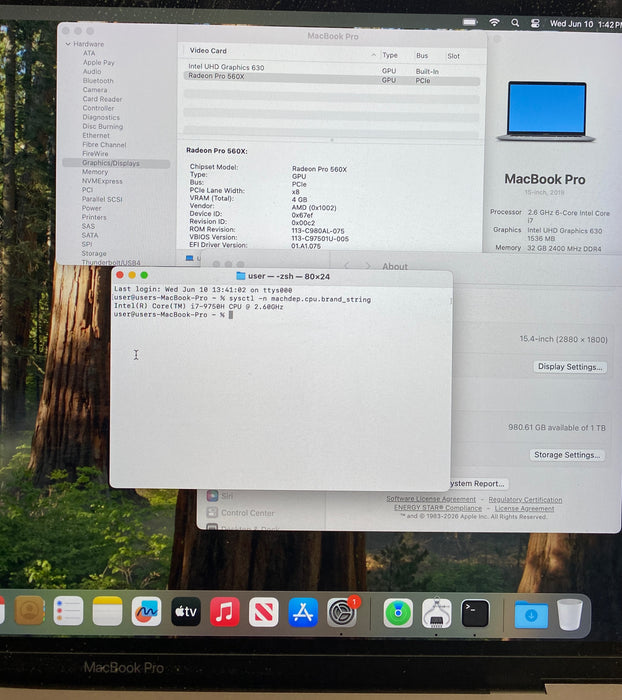Select Siri in System Settings sidebar
Image resolution: width=622 pixels, height=700 pixels.
227,496
